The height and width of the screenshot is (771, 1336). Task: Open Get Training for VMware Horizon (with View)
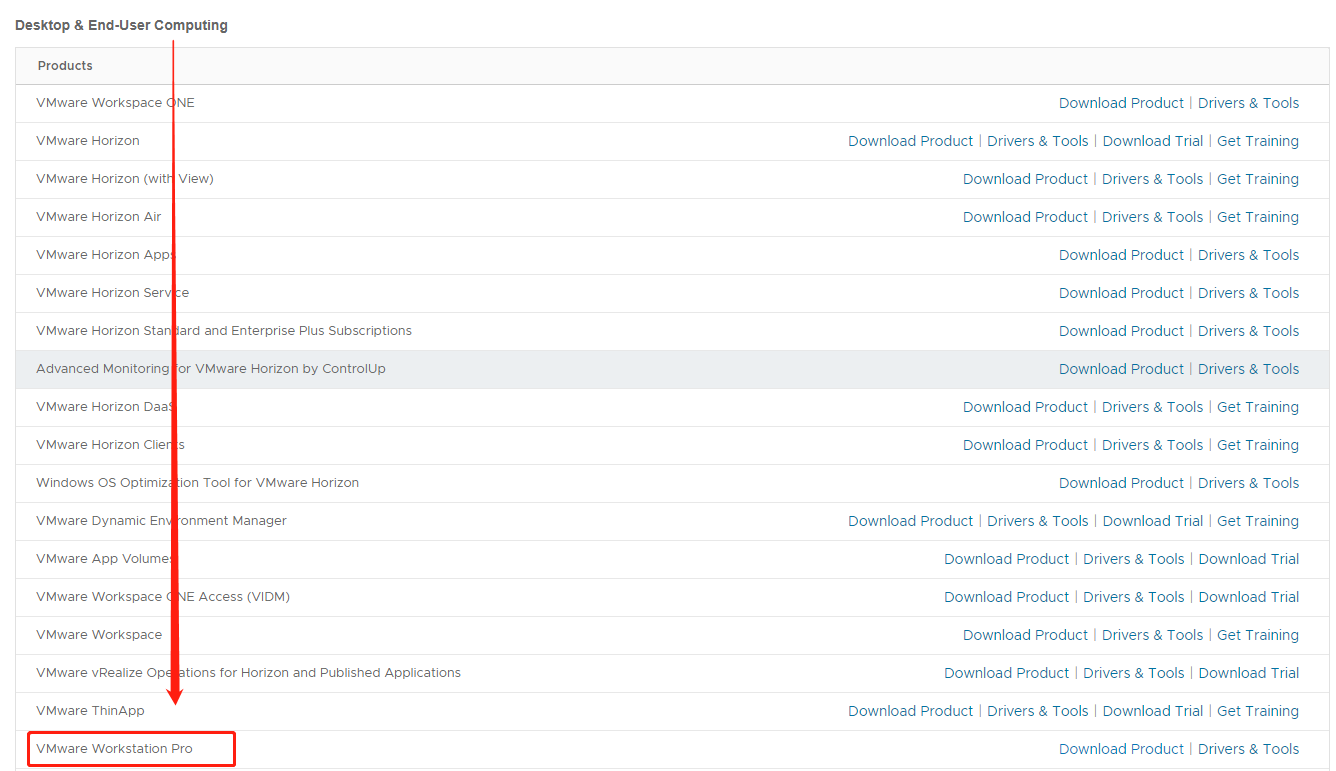coord(1257,179)
